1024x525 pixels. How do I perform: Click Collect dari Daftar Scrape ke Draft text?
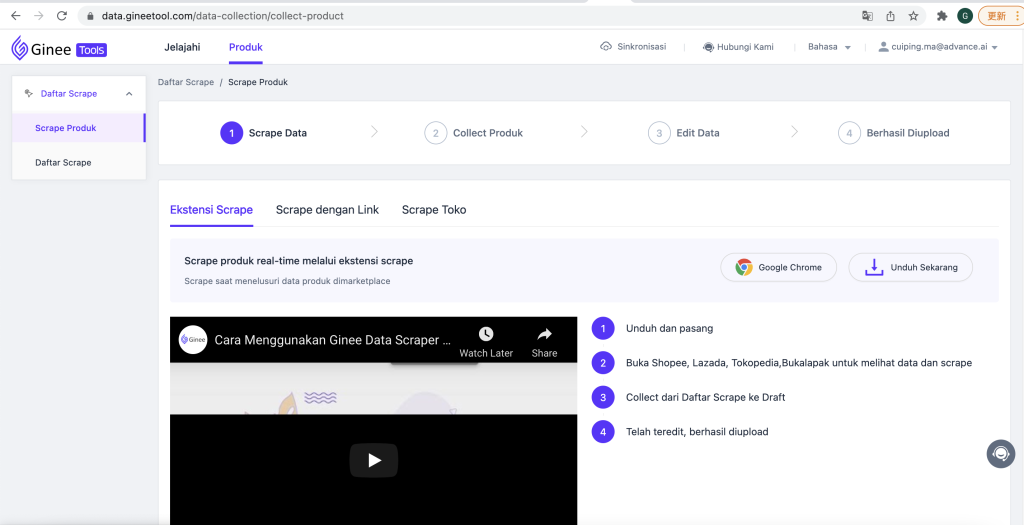coord(705,397)
